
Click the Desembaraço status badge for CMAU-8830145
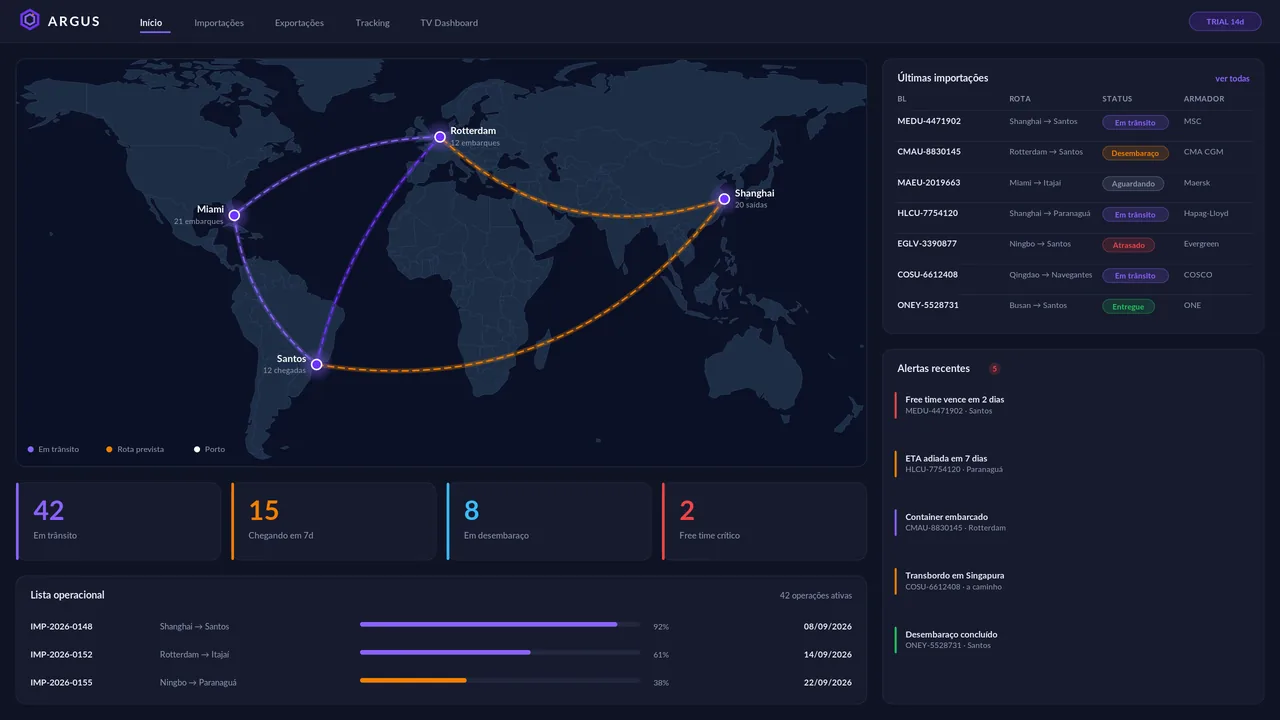pos(1135,153)
